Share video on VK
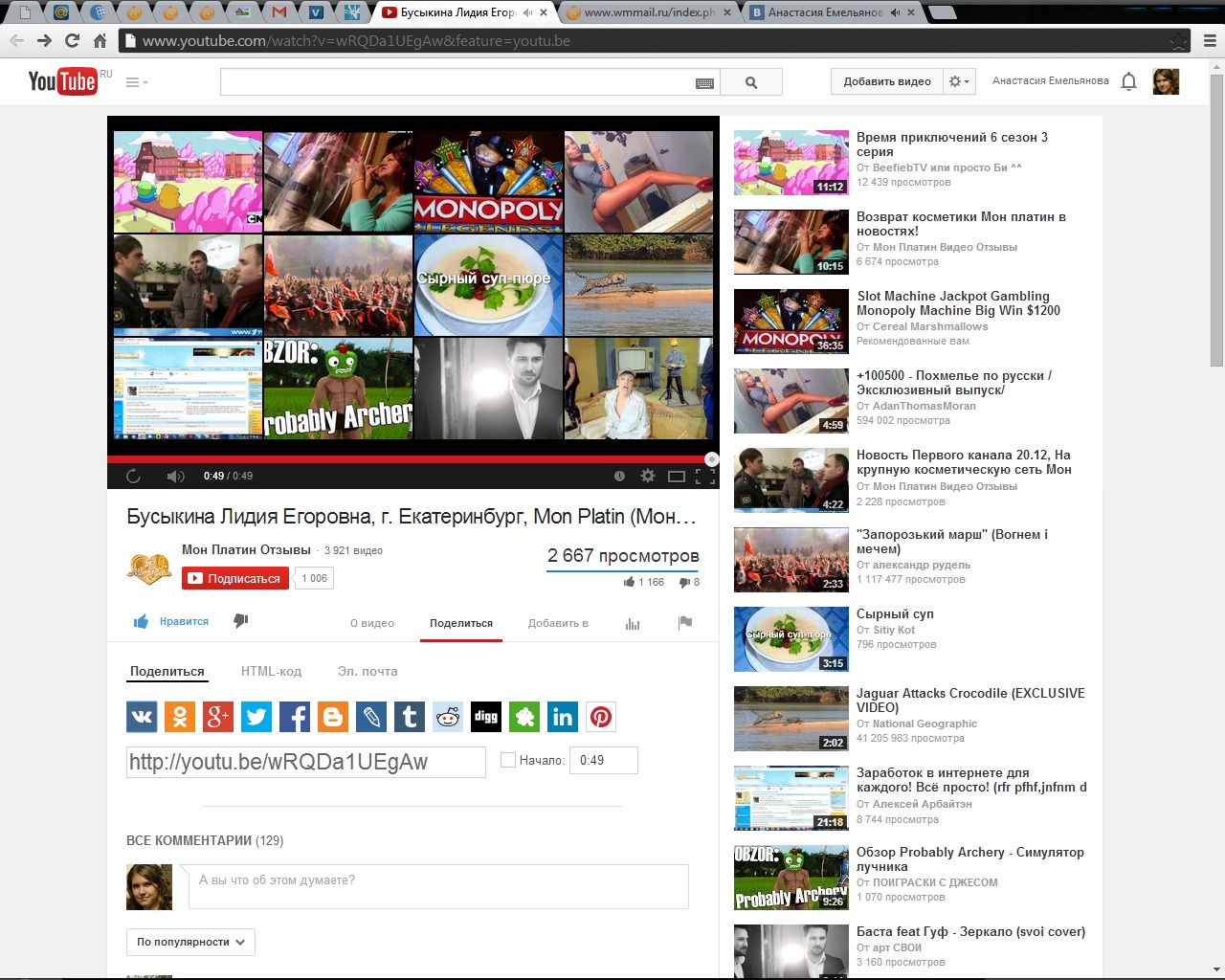 tap(142, 716)
